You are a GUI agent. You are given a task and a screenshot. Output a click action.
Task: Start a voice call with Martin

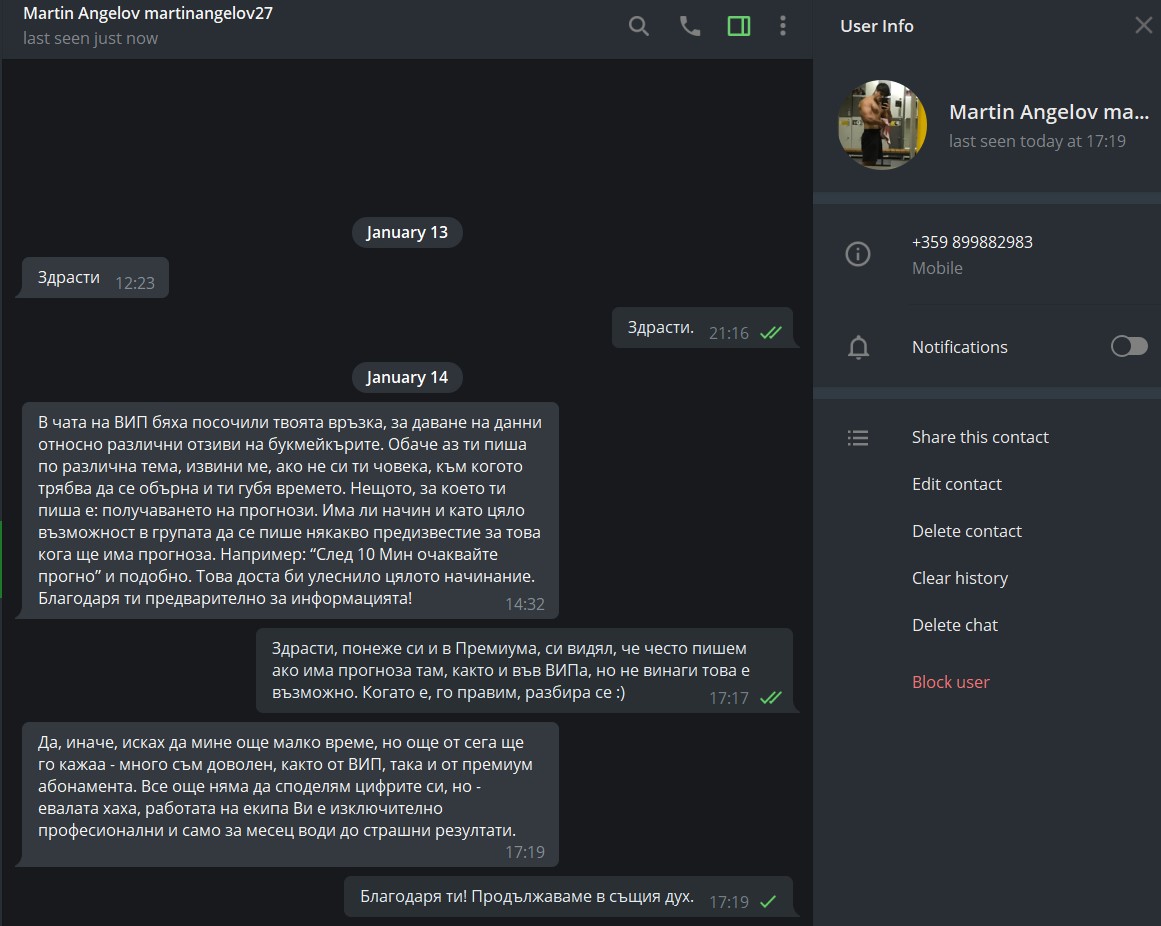(x=690, y=26)
